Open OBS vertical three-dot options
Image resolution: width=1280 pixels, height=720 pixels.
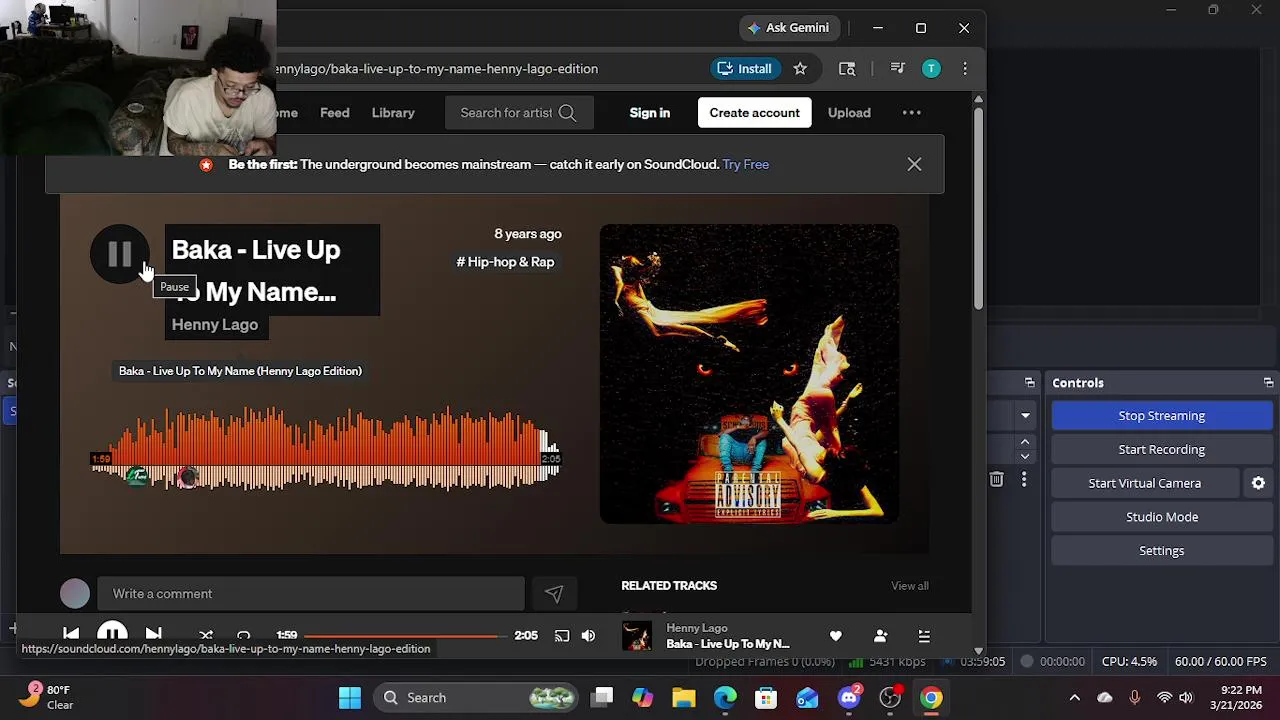click(x=1024, y=480)
